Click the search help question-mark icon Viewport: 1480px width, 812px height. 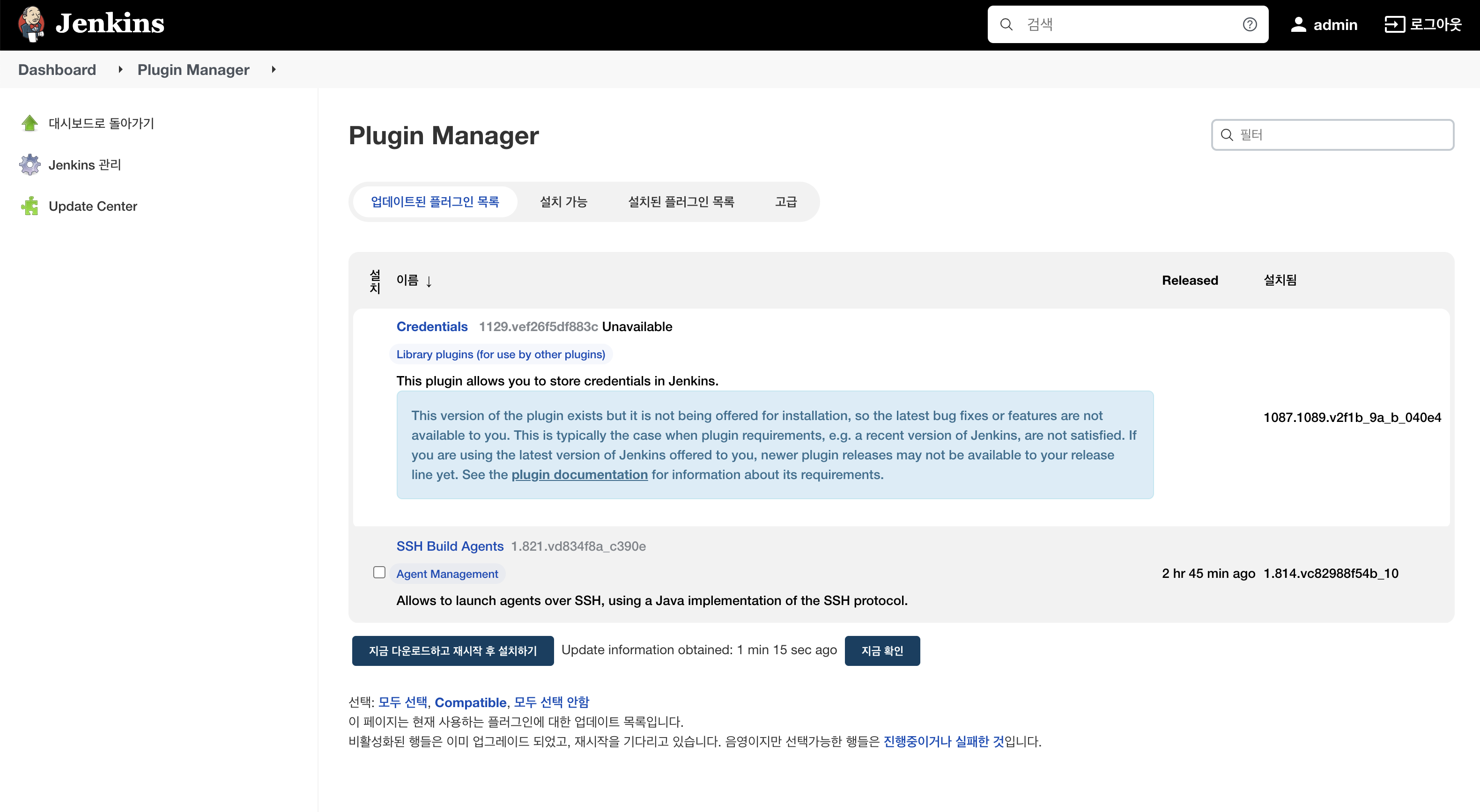1250,24
